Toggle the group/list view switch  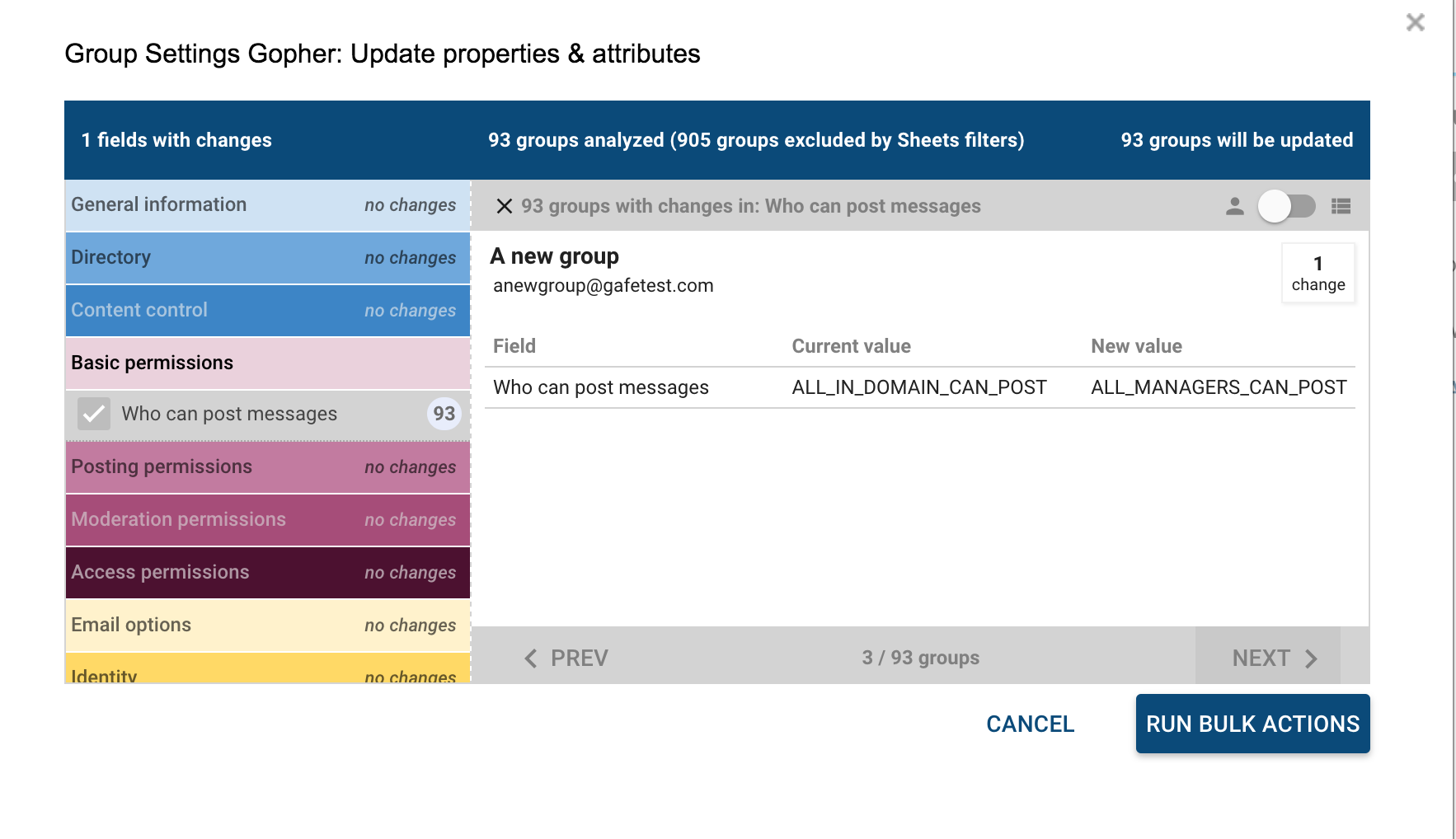(x=1286, y=206)
